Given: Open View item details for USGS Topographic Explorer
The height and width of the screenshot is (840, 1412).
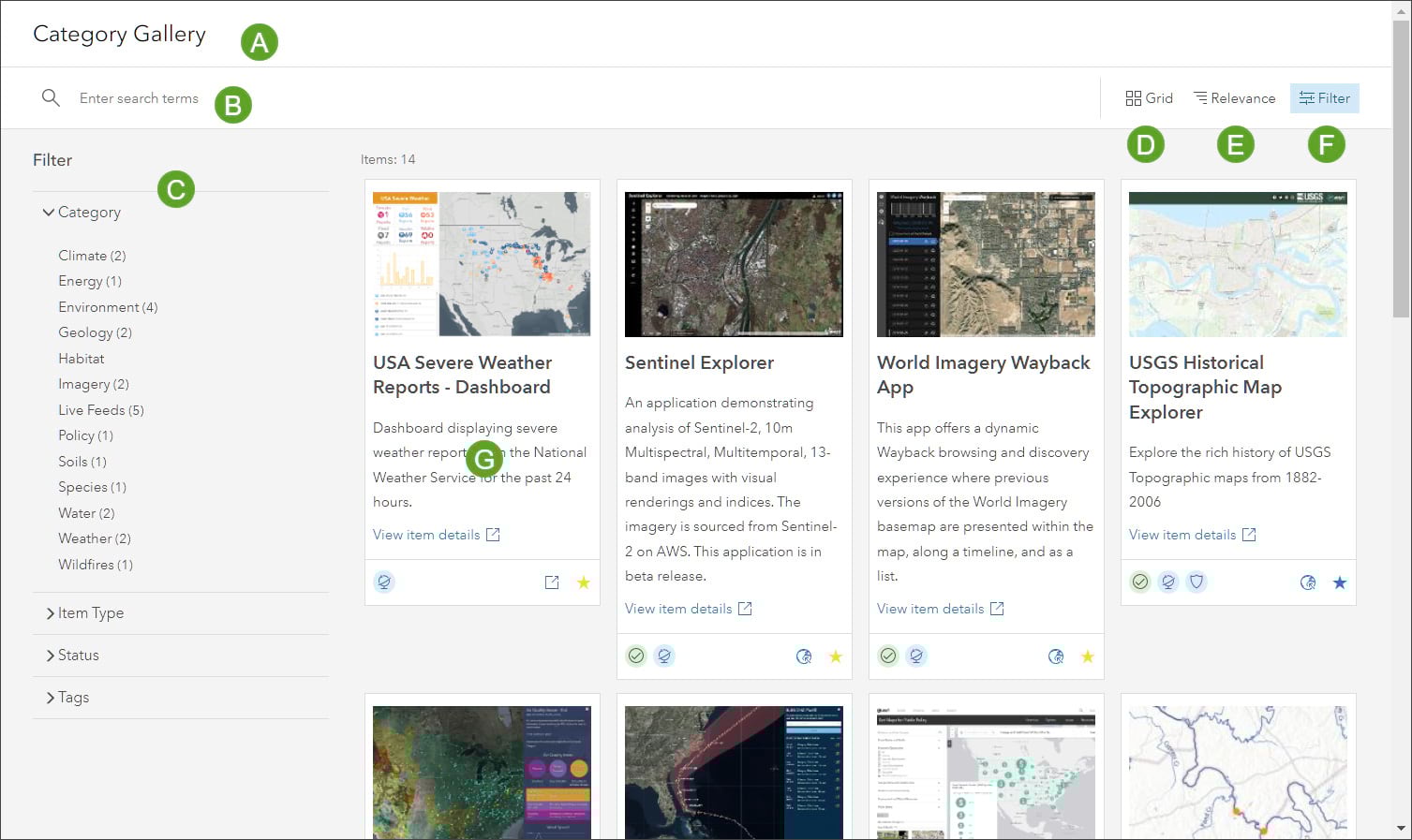Looking at the screenshot, I should click(x=1193, y=535).
